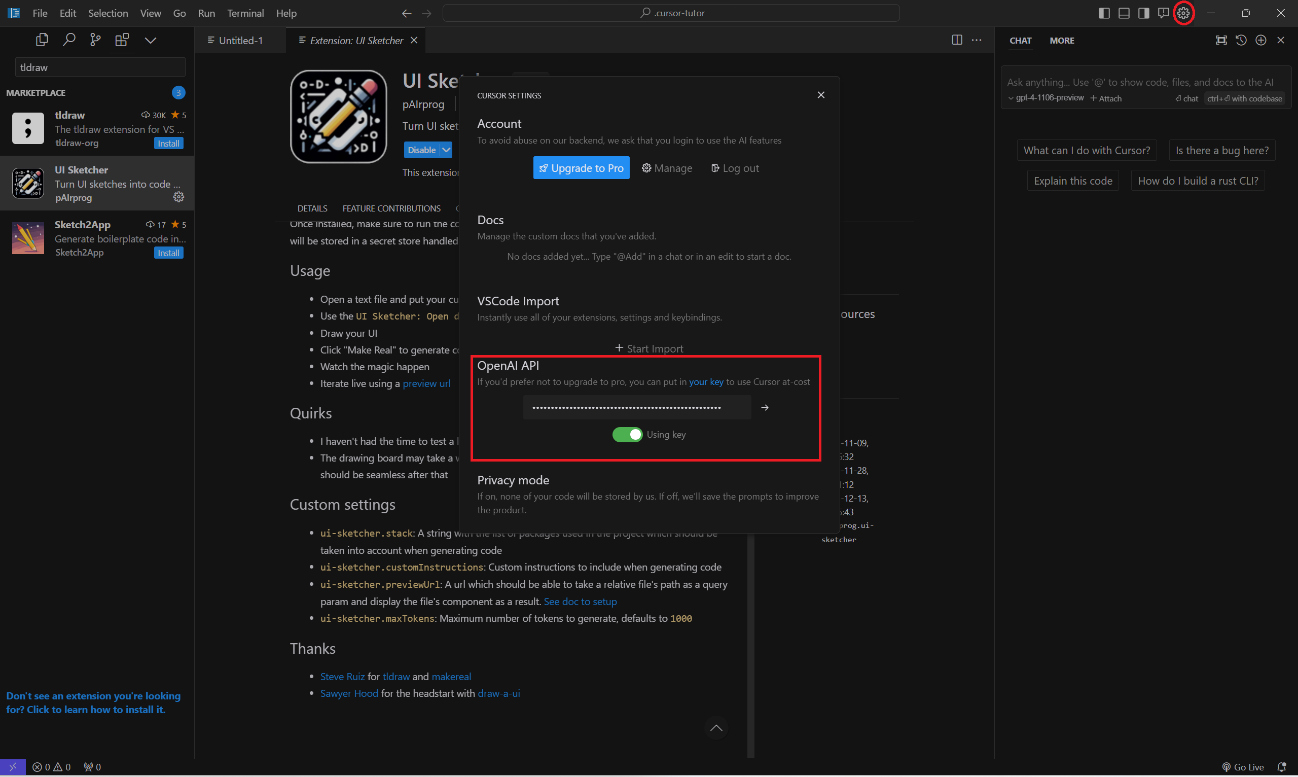Go back with the navigation arrow

(x=406, y=13)
